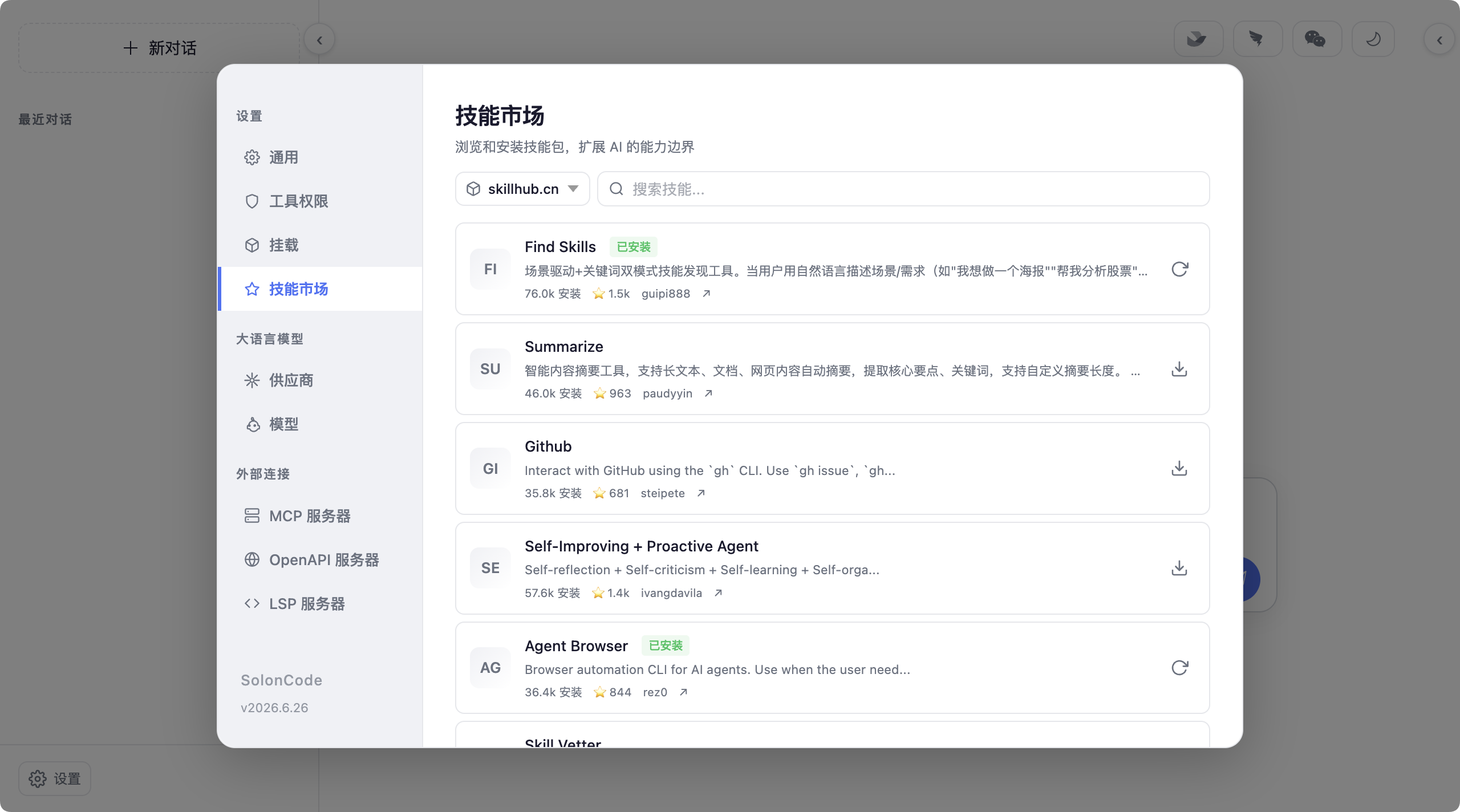Click the 设置 button at bottom left

click(55, 778)
